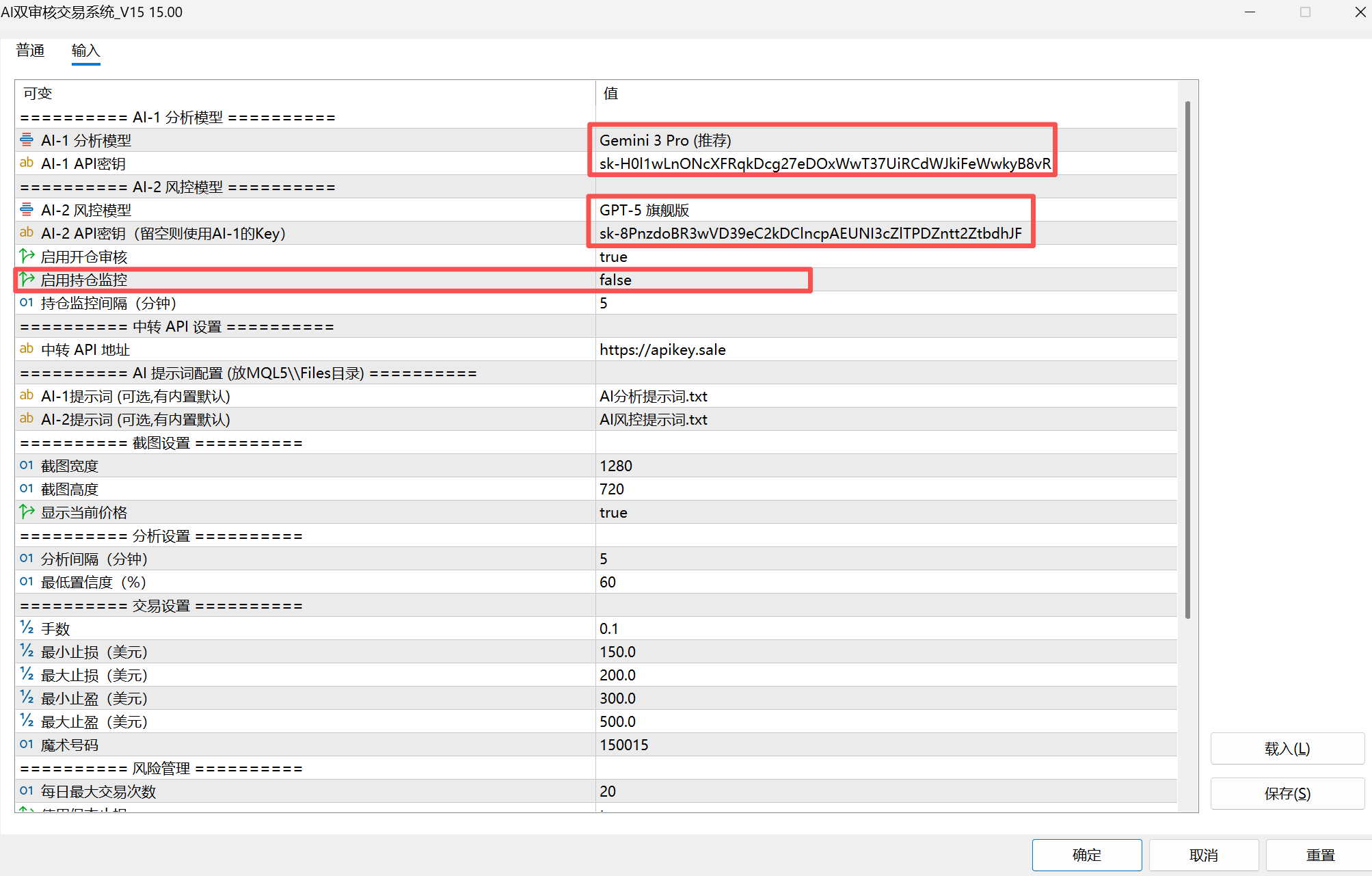Click the enum icon beside AI-2 风控模型
Screen dimensions: 1372x876
[27, 210]
